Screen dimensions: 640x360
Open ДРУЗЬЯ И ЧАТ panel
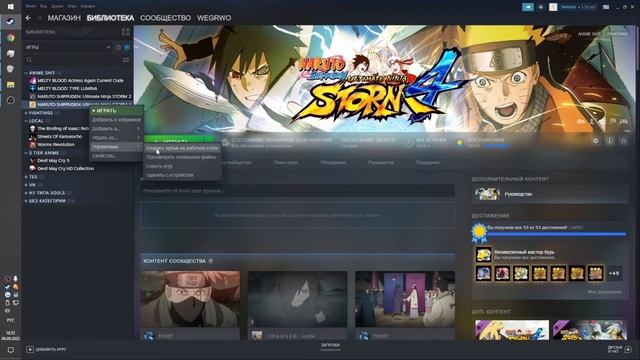(x=619, y=349)
